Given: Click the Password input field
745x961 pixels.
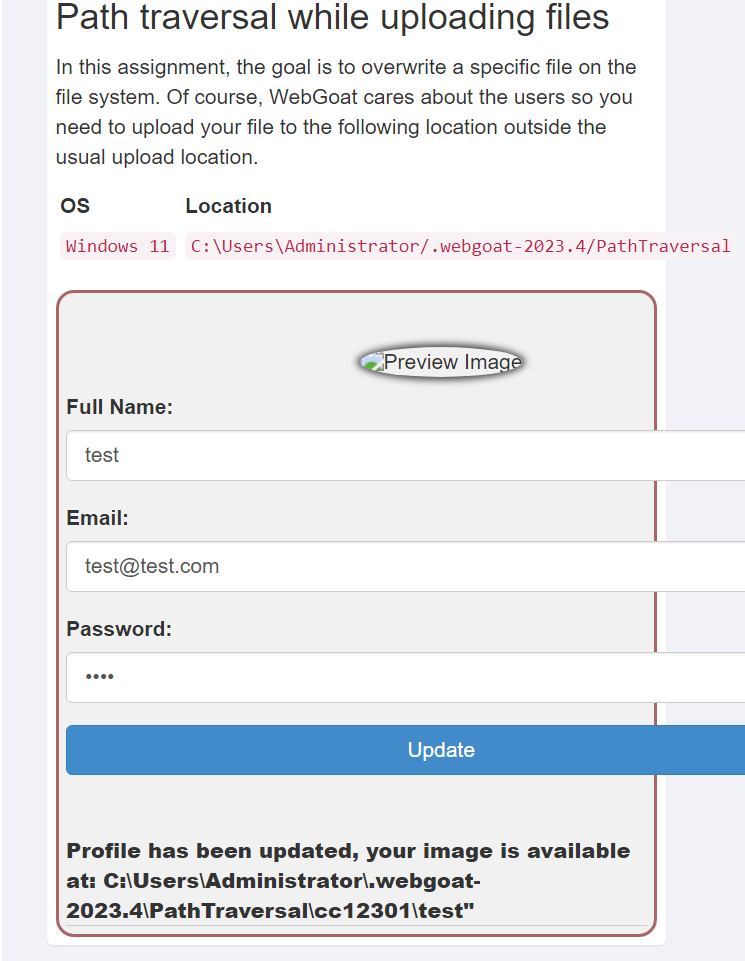Looking at the screenshot, I should (406, 677).
